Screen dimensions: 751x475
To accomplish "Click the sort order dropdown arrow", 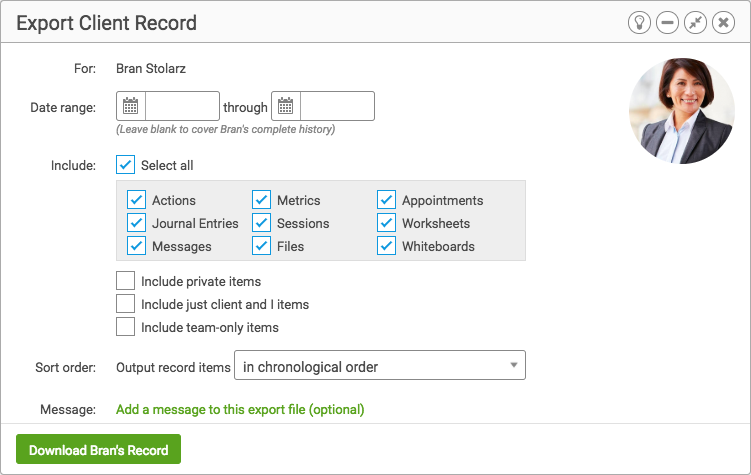I will coord(513,365).
